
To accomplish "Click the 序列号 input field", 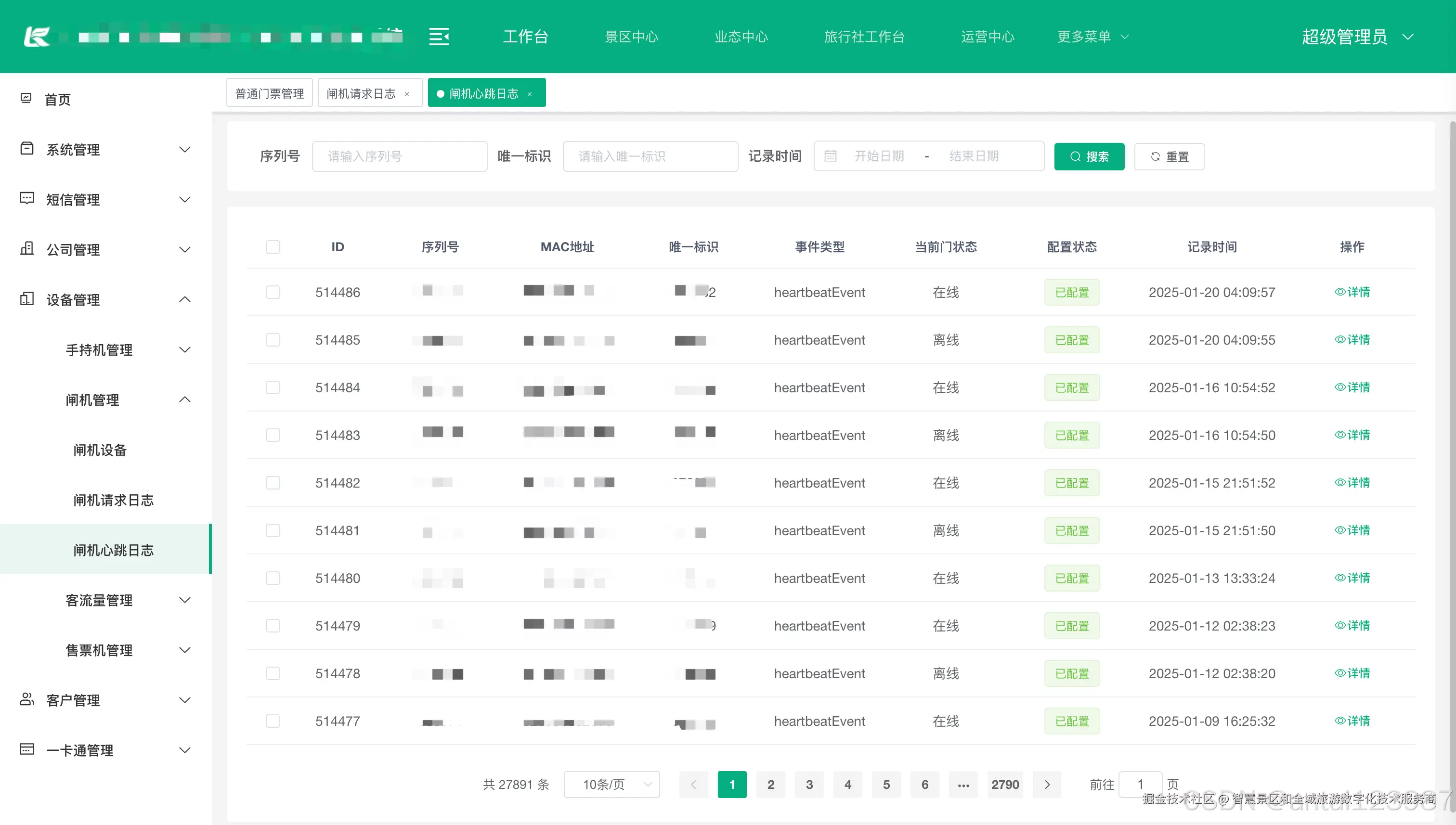I will point(399,156).
